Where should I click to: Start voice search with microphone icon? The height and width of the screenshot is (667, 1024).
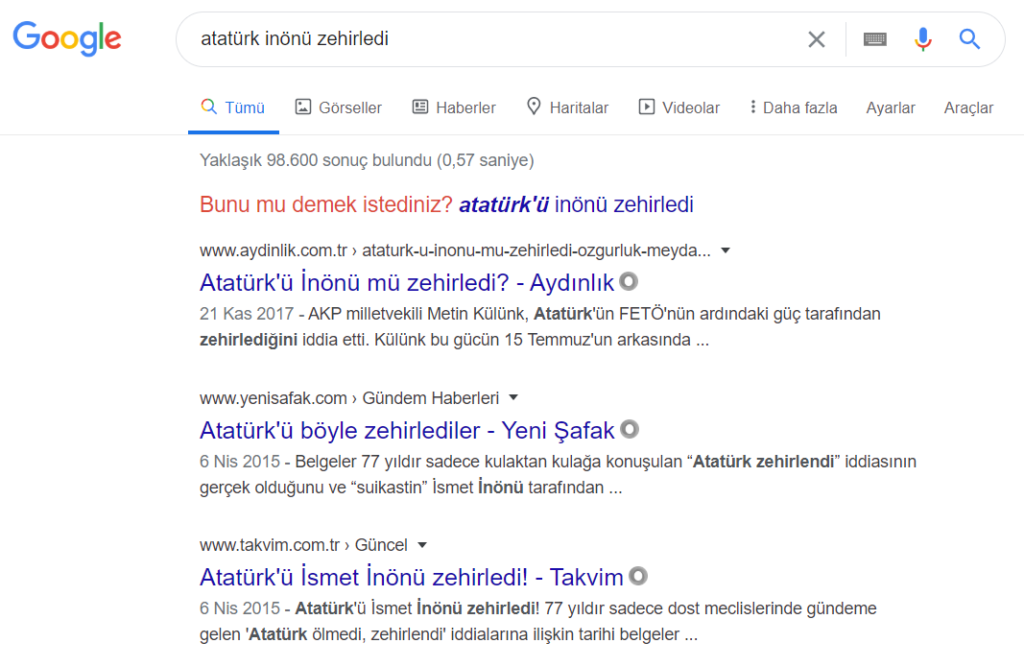(923, 39)
